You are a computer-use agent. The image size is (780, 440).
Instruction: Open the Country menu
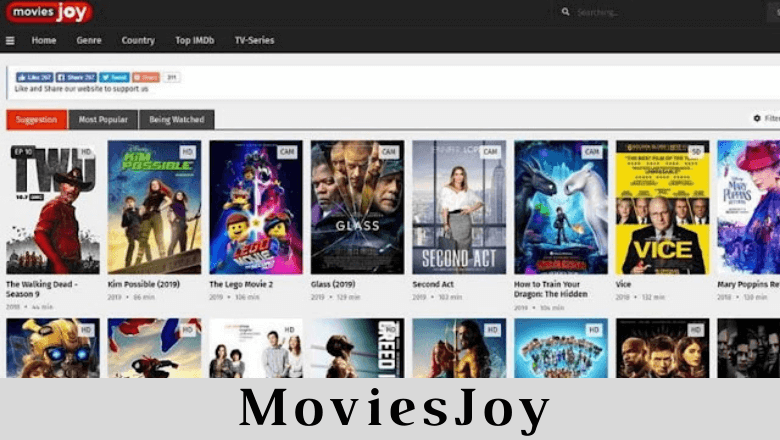(x=138, y=40)
